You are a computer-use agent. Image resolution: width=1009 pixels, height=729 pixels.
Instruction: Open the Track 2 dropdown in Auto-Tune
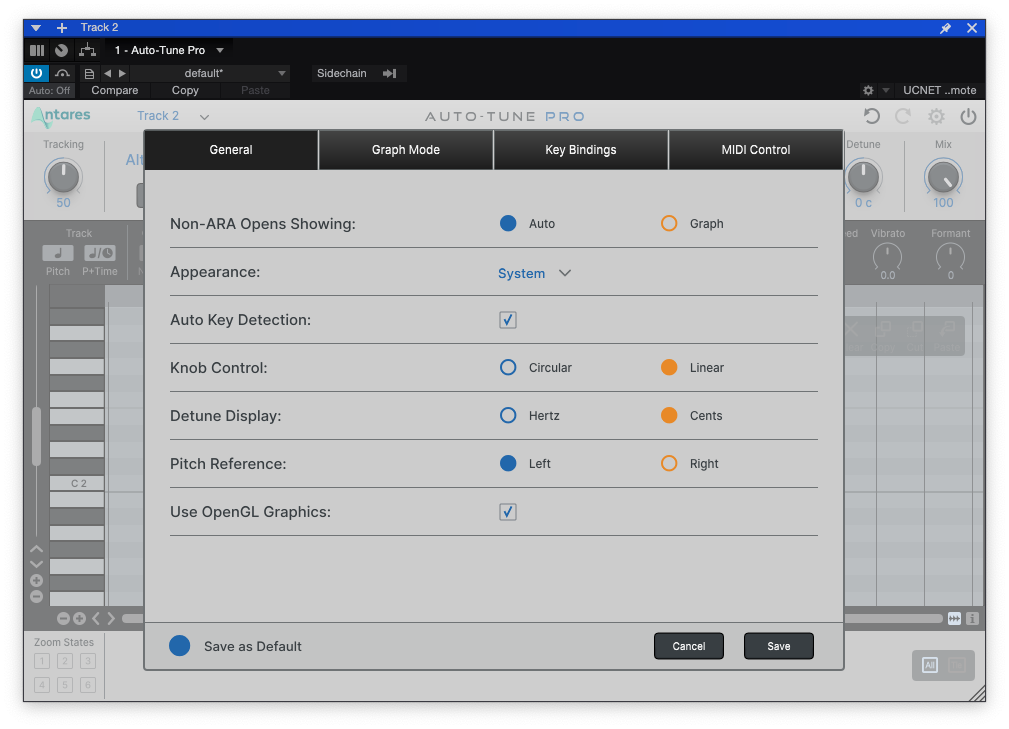click(172, 116)
